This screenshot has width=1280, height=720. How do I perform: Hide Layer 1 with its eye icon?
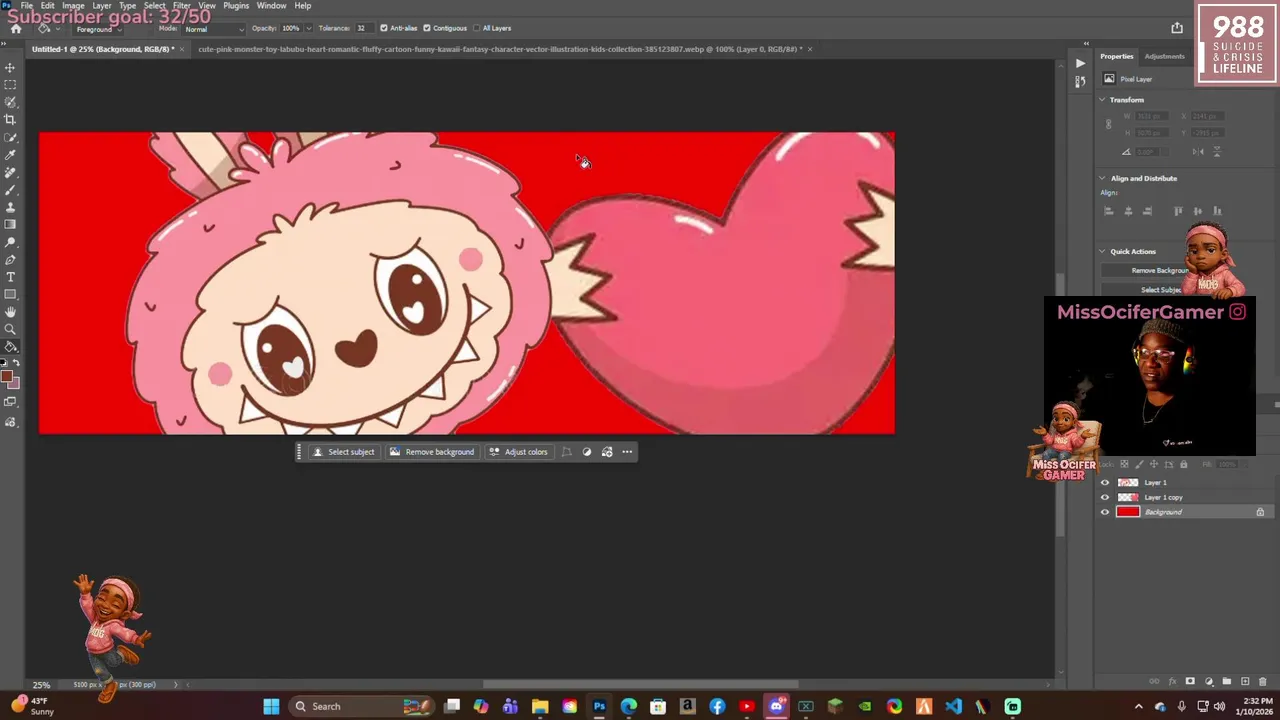pos(1105,483)
